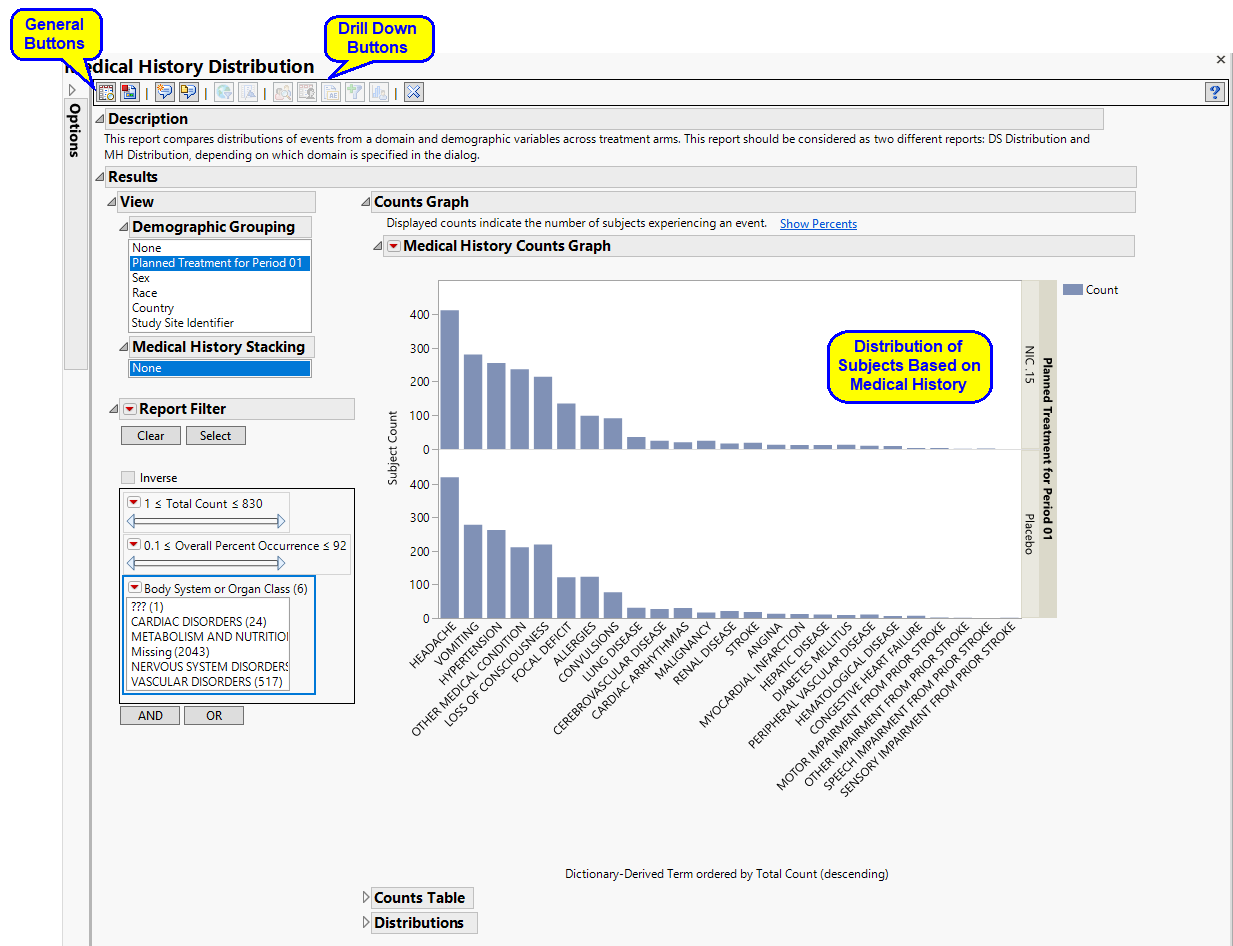The width and height of the screenshot is (1233, 946).
Task: Open Medical History Counts Graph red triangle menu
Action: click(394, 246)
